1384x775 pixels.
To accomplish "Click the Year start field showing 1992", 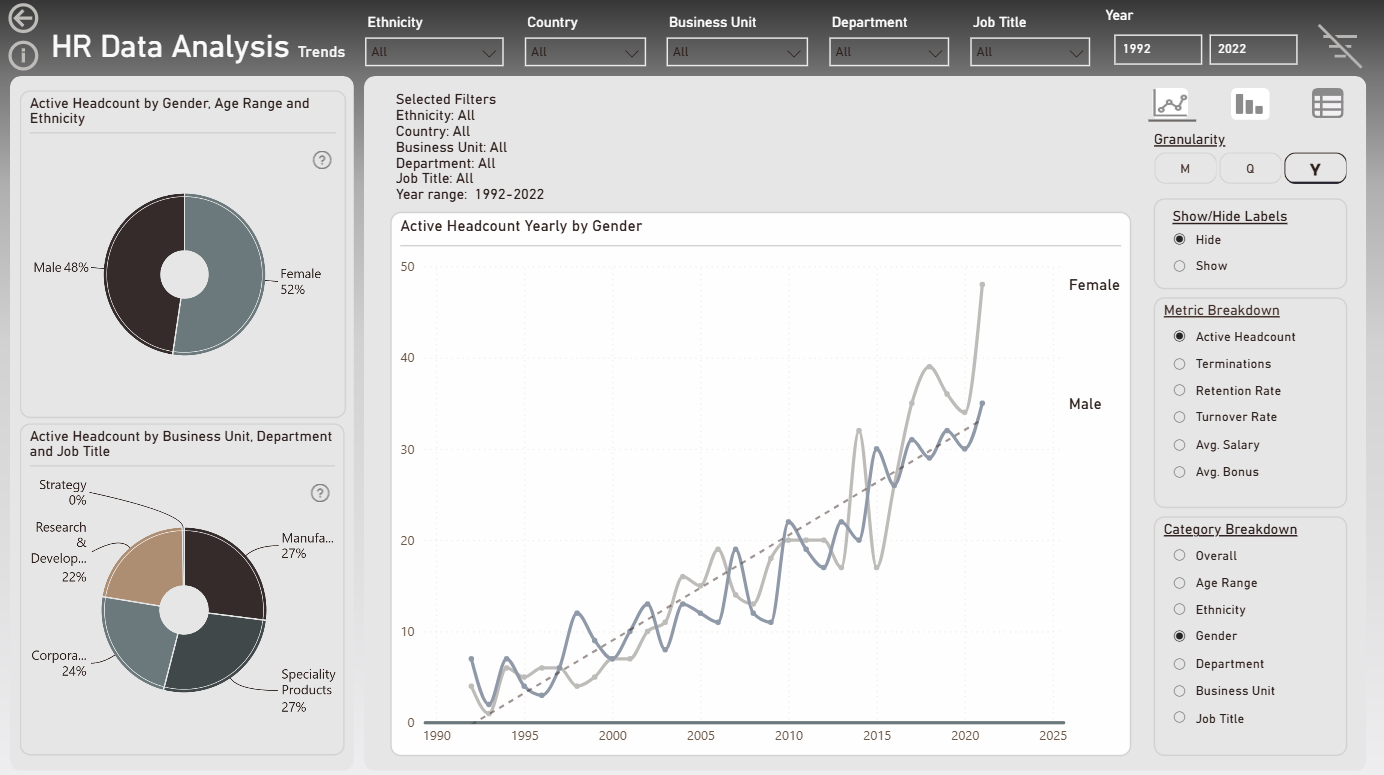I will [x=1157, y=49].
